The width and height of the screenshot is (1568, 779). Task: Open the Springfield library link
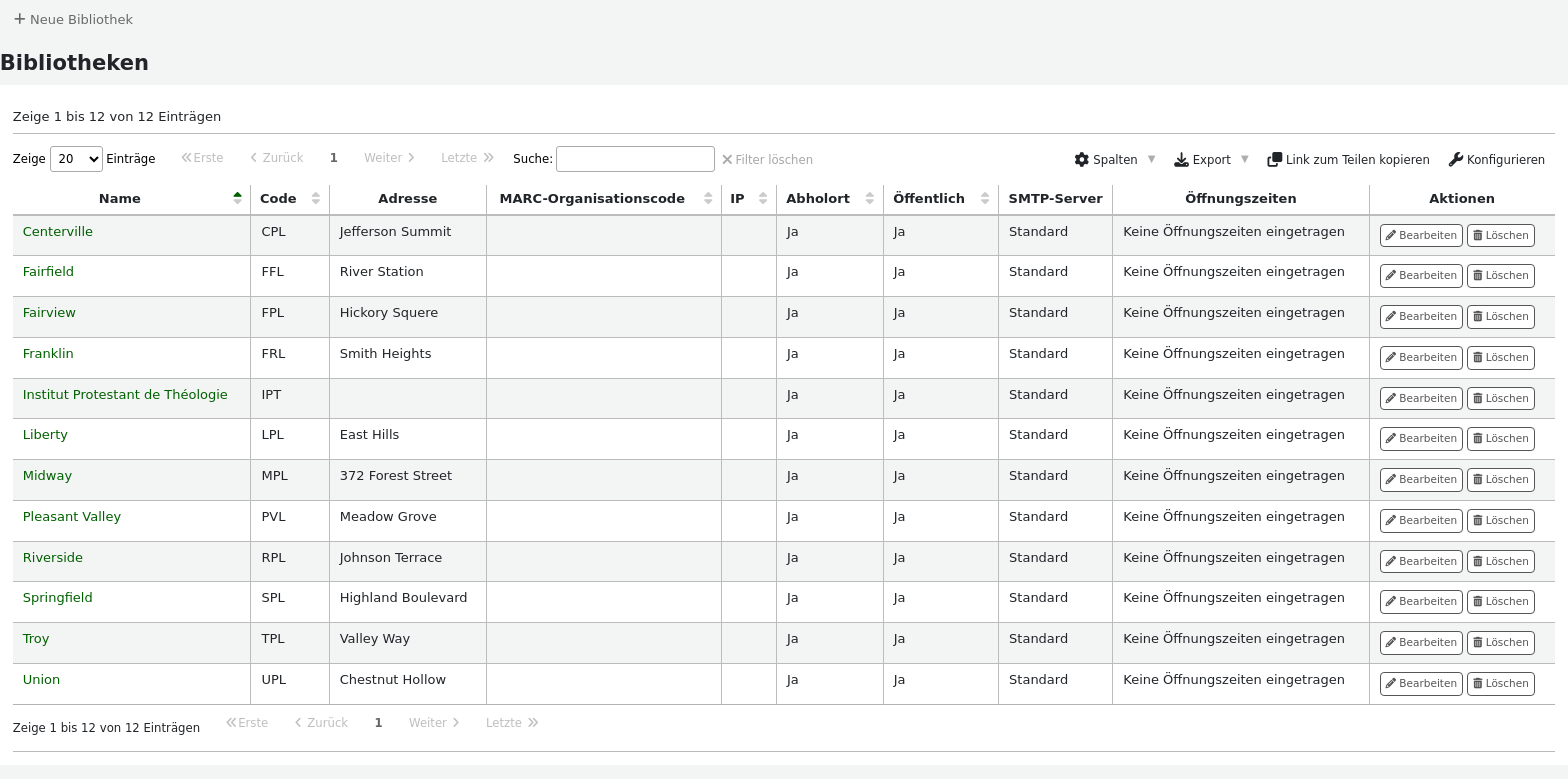58,597
